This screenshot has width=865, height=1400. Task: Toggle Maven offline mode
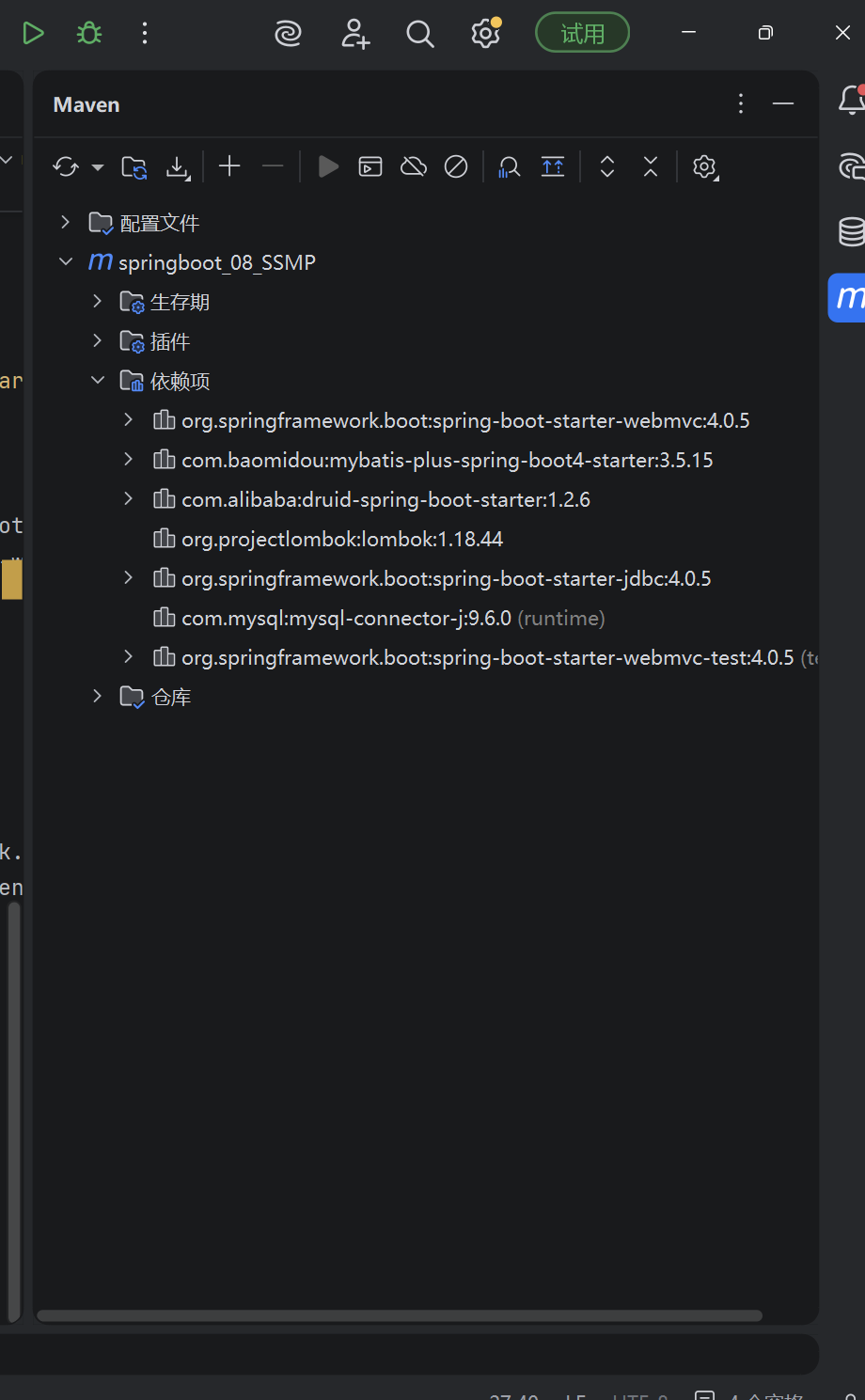(414, 166)
